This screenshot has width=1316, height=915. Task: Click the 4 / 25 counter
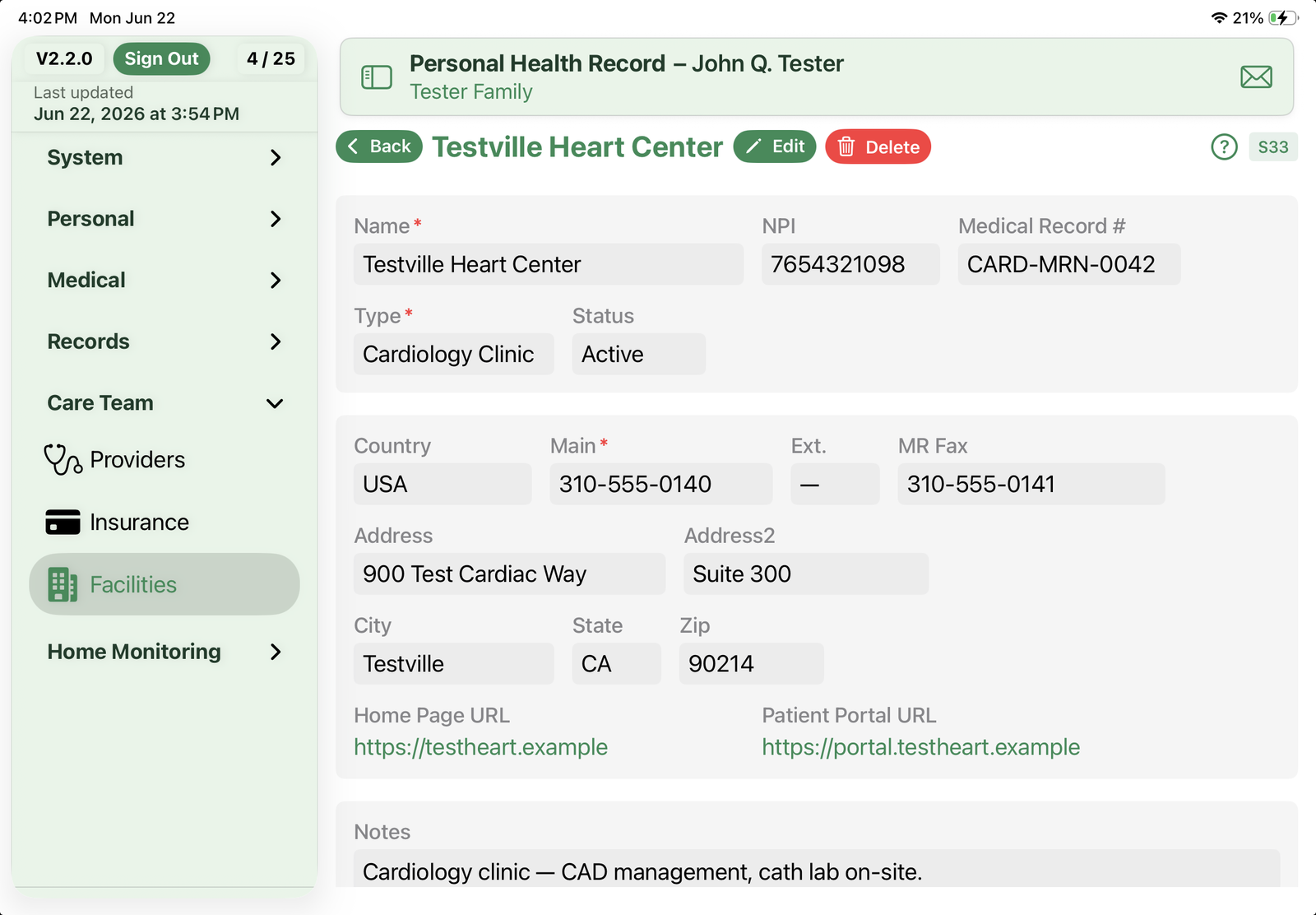(x=271, y=58)
